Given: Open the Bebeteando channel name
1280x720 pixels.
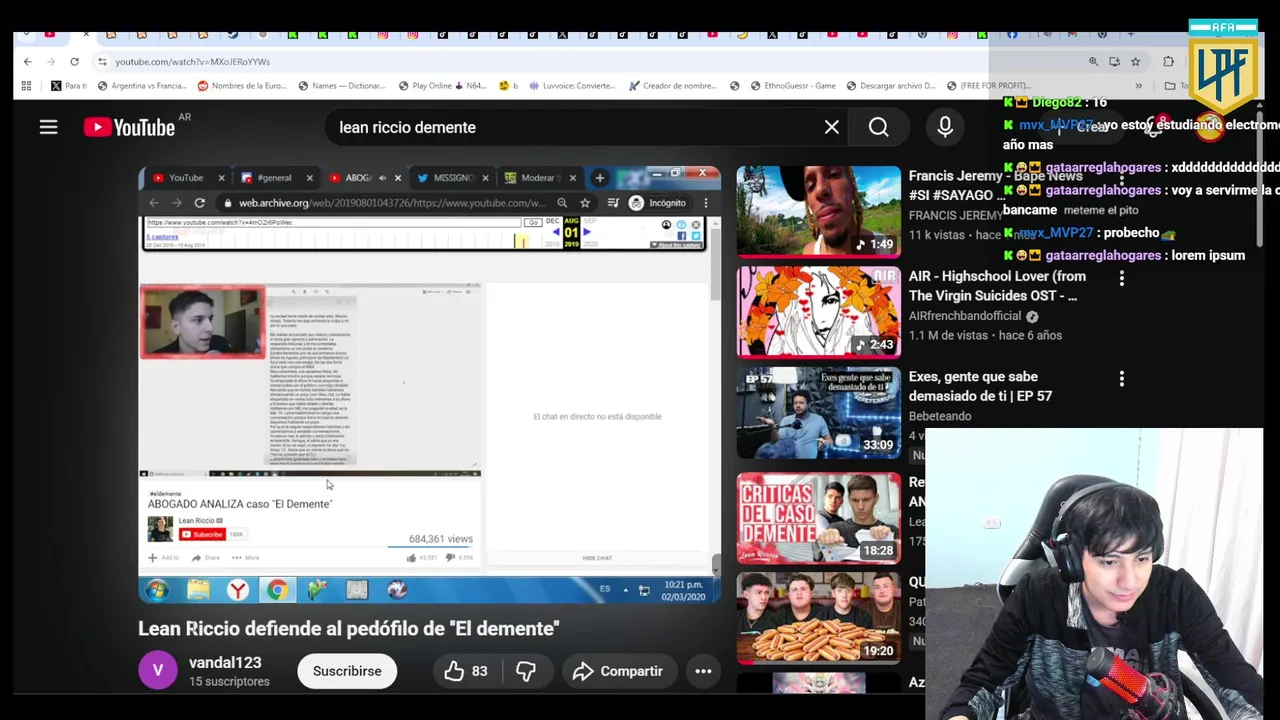Looking at the screenshot, I should [x=940, y=416].
